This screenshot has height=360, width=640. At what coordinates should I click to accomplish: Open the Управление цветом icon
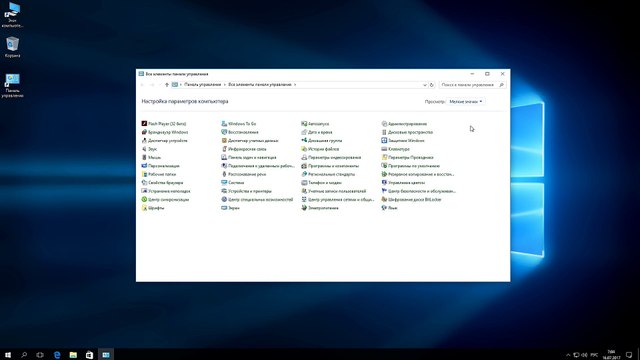[x=384, y=182]
